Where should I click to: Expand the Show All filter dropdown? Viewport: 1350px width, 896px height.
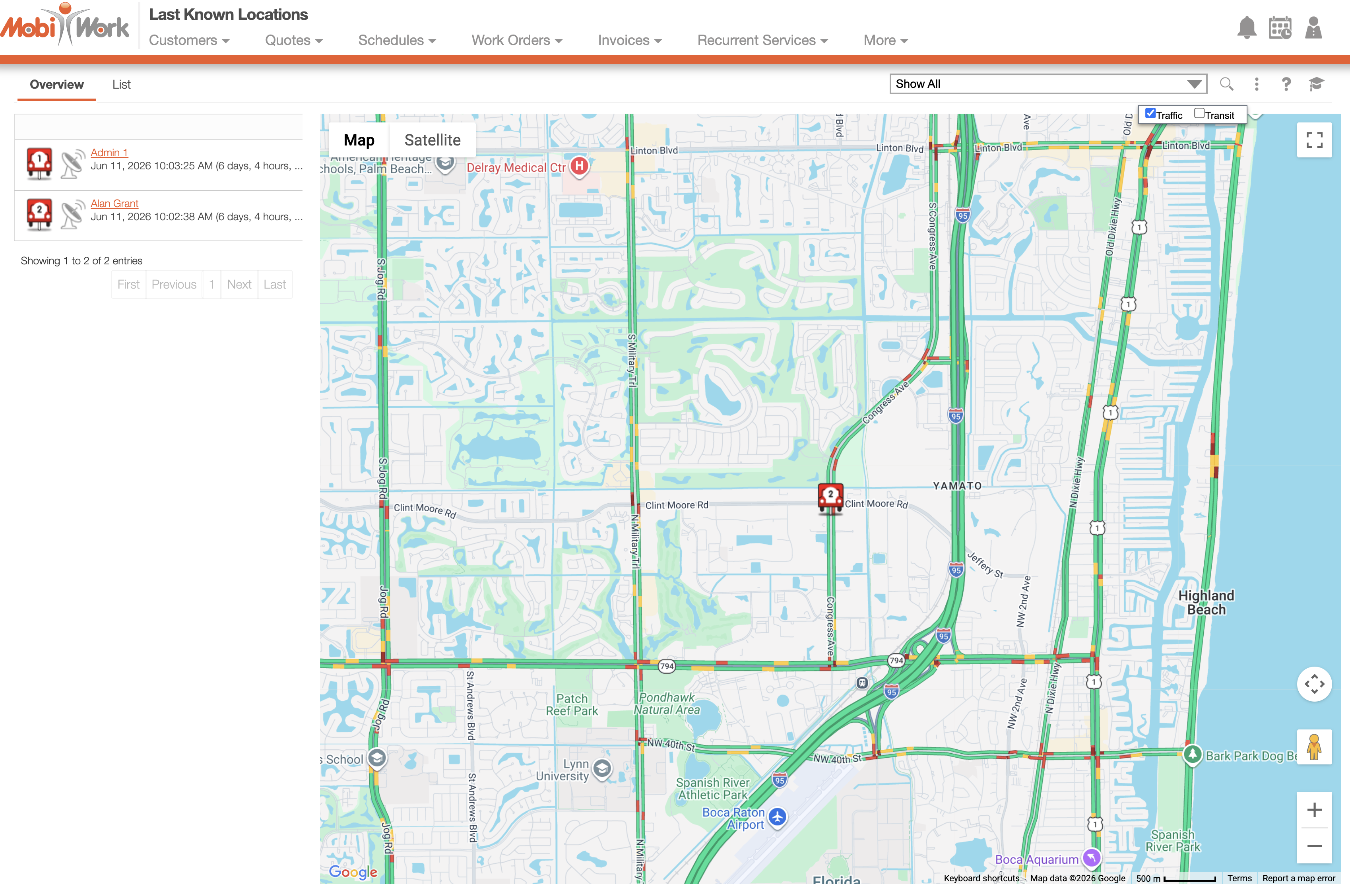pyautogui.click(x=1048, y=84)
